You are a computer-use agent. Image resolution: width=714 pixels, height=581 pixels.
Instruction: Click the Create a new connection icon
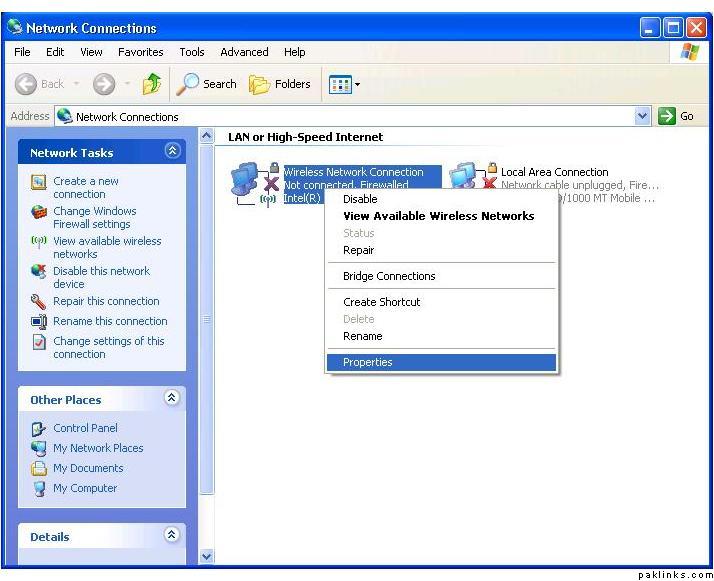pyautogui.click(x=38, y=182)
